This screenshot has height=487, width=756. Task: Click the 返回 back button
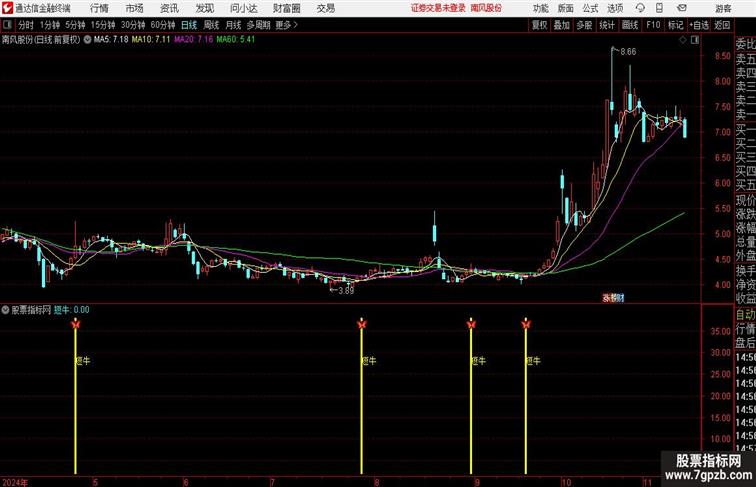pos(722,25)
